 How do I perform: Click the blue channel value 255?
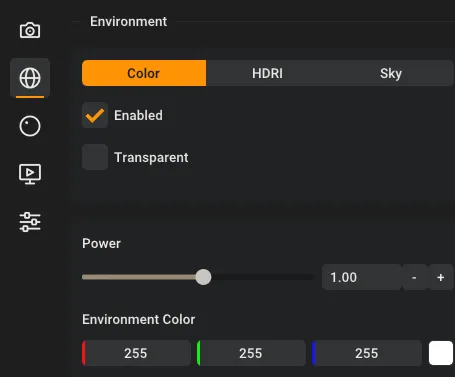[x=367, y=353]
